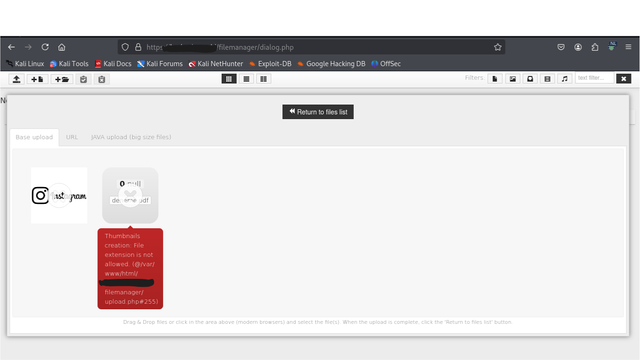This screenshot has width=640, height=360.
Task: Open Kali Tools bookmark
Action: point(69,64)
